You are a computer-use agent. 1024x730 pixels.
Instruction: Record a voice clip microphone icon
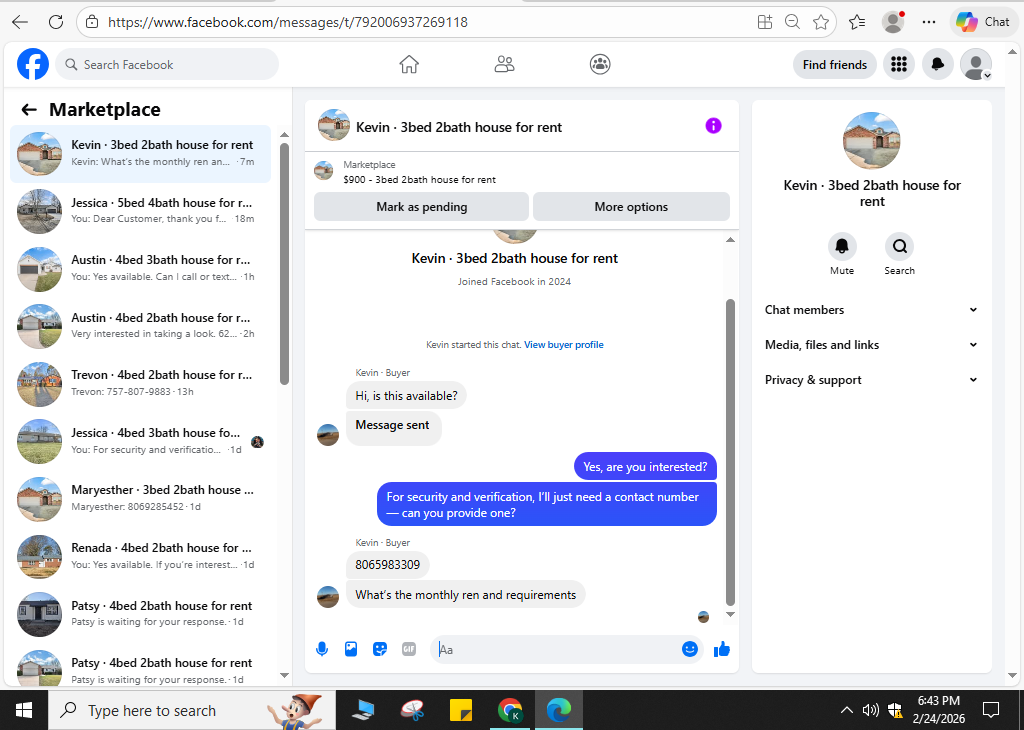point(322,649)
